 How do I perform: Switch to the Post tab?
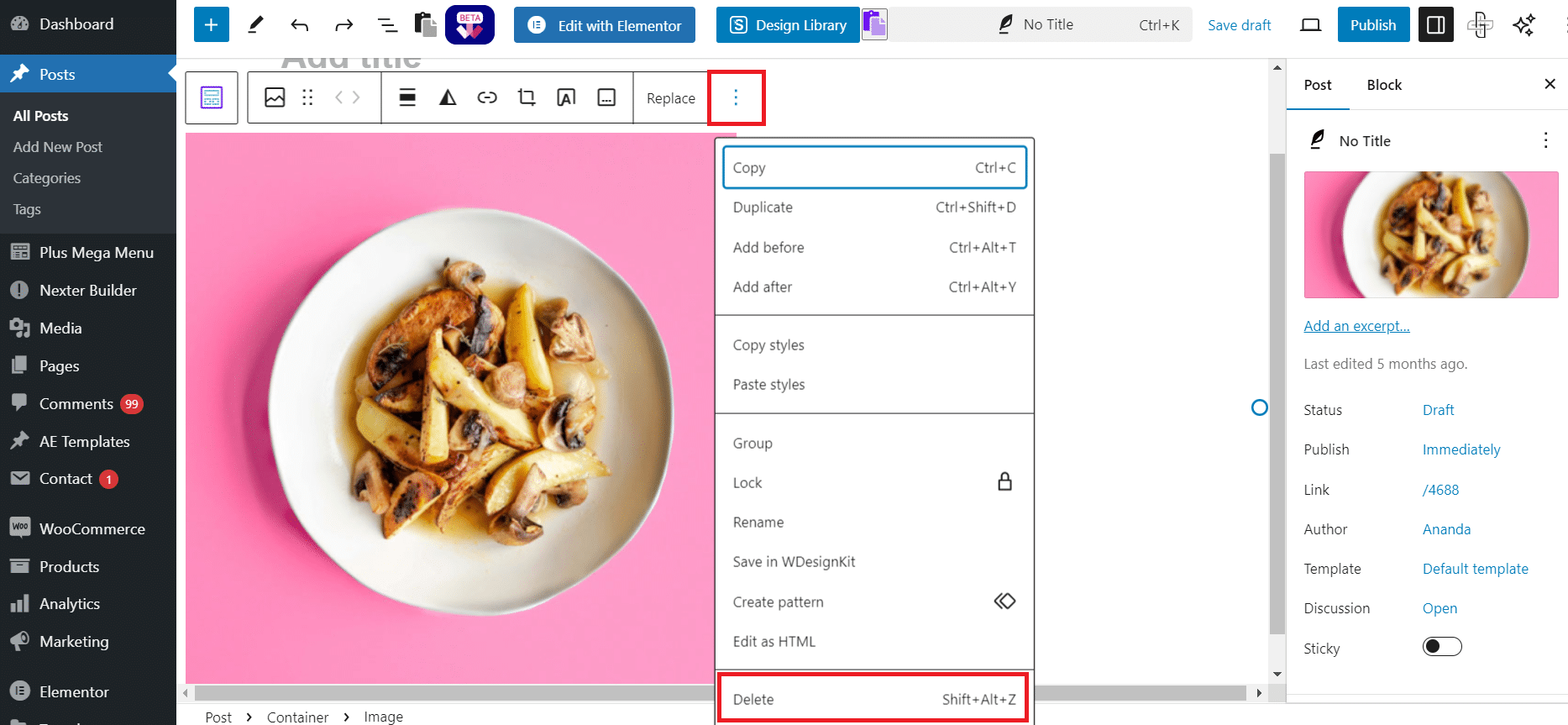coord(1318,85)
